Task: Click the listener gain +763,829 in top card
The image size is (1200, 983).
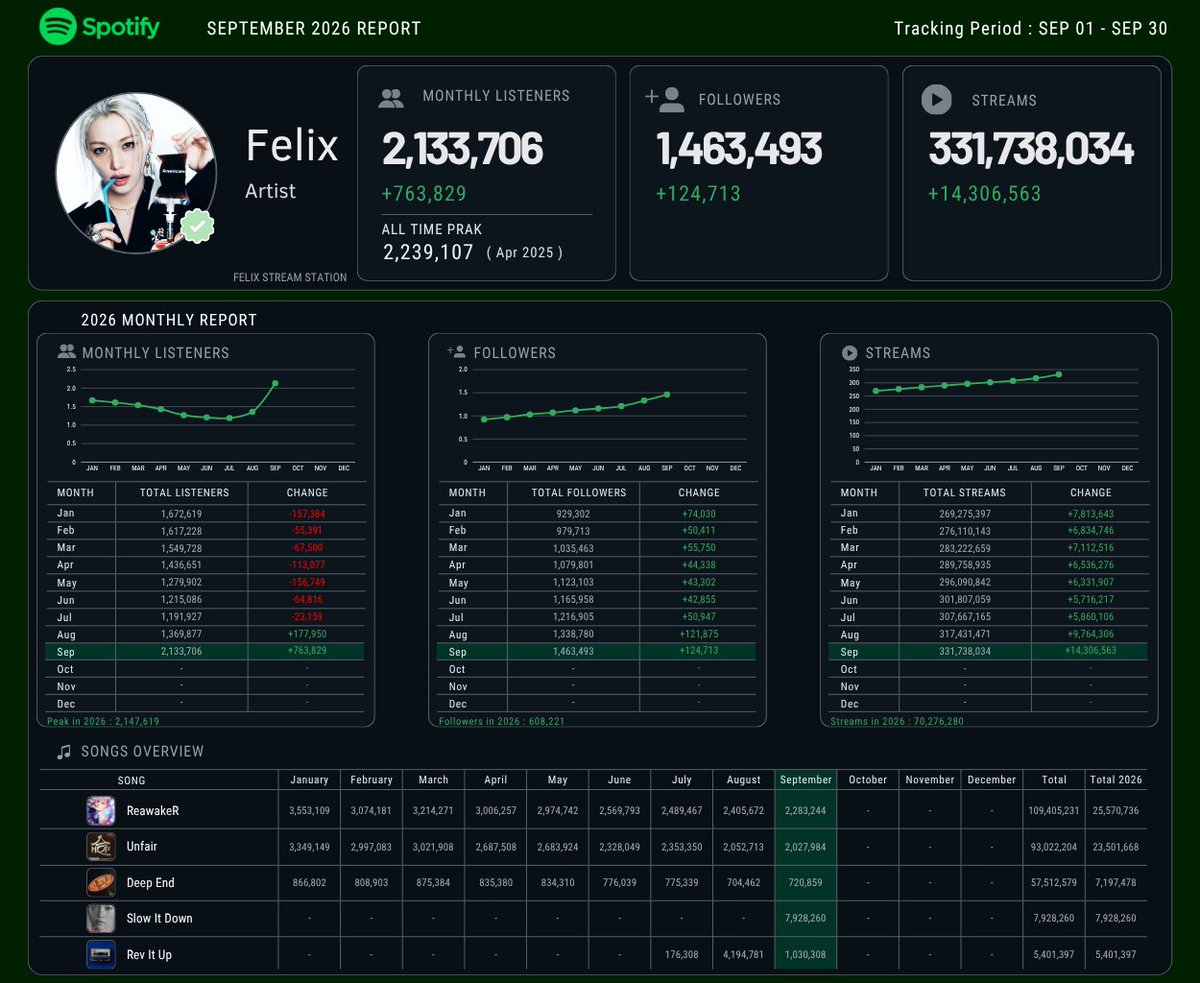Action: 424,193
